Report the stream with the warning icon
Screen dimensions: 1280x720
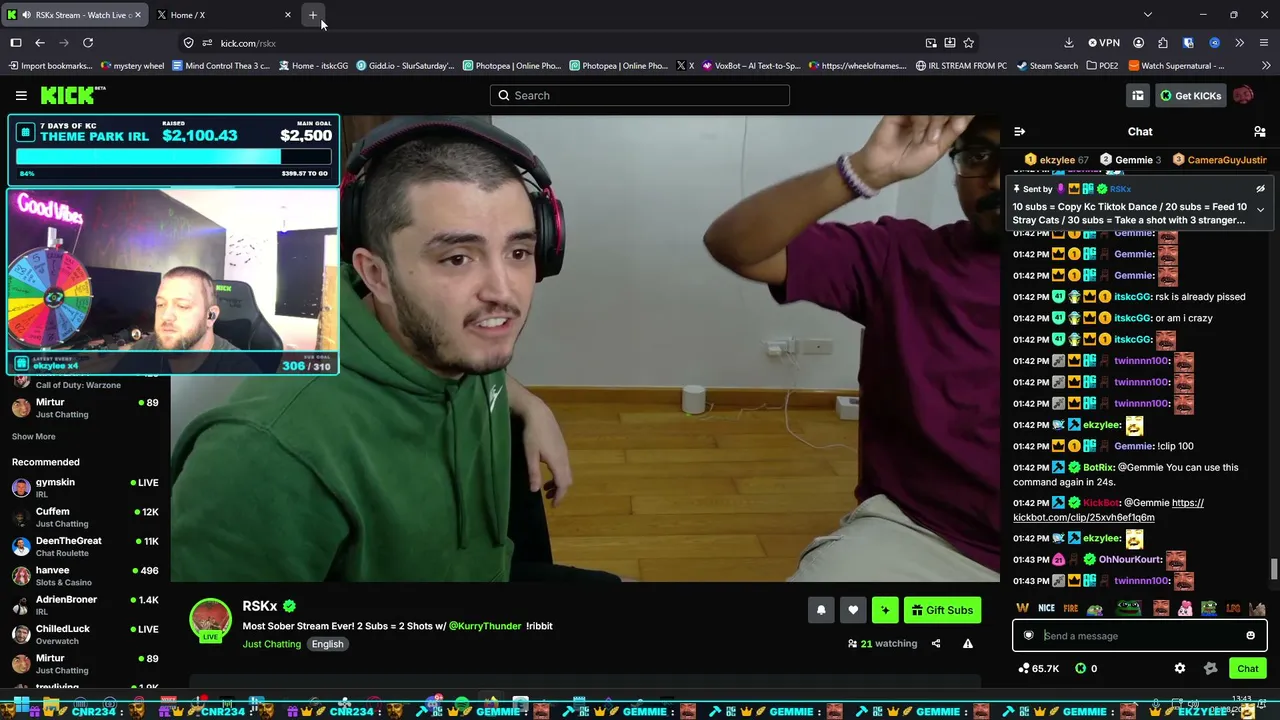click(968, 644)
